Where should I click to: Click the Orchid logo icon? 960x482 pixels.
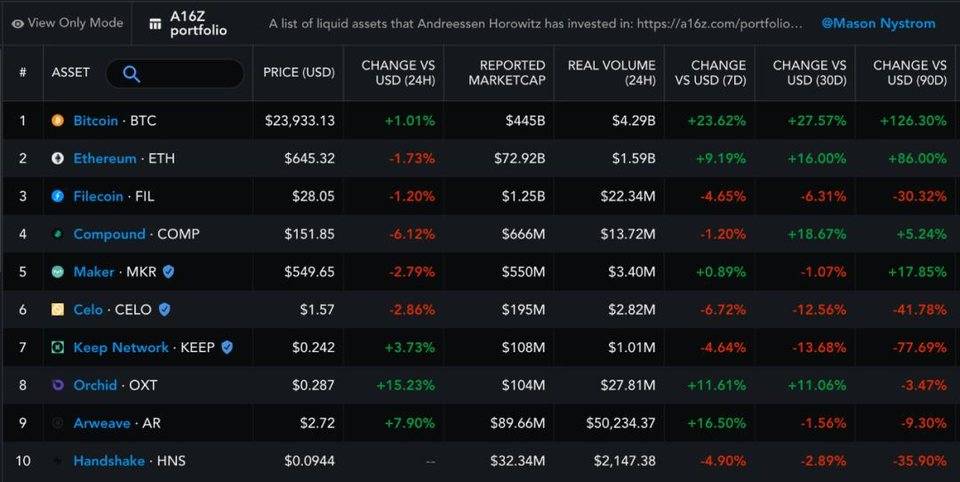click(58, 385)
